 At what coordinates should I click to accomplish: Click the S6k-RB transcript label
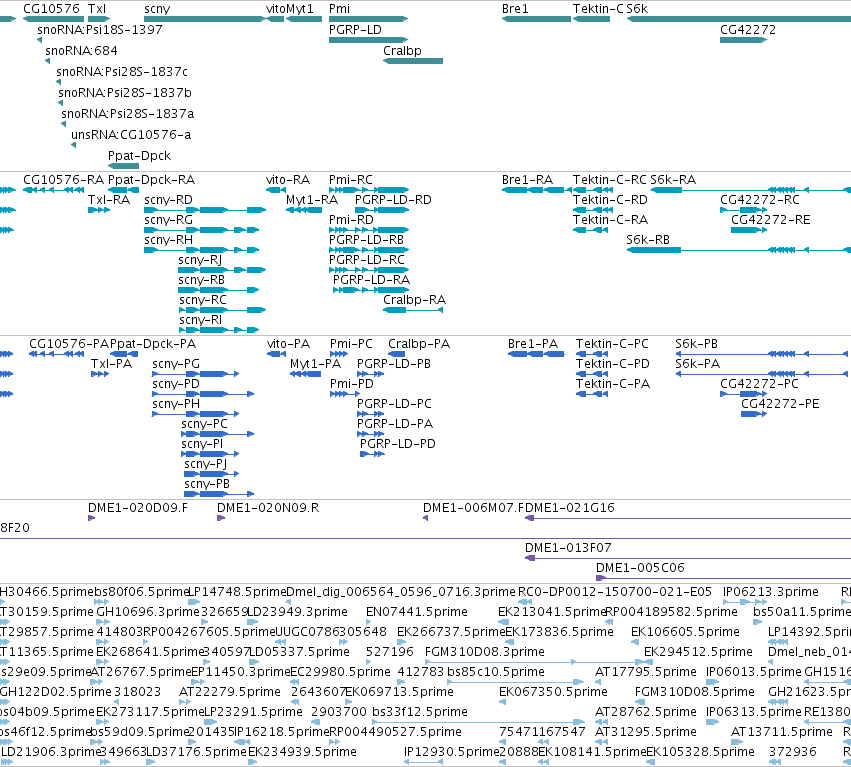(648, 240)
